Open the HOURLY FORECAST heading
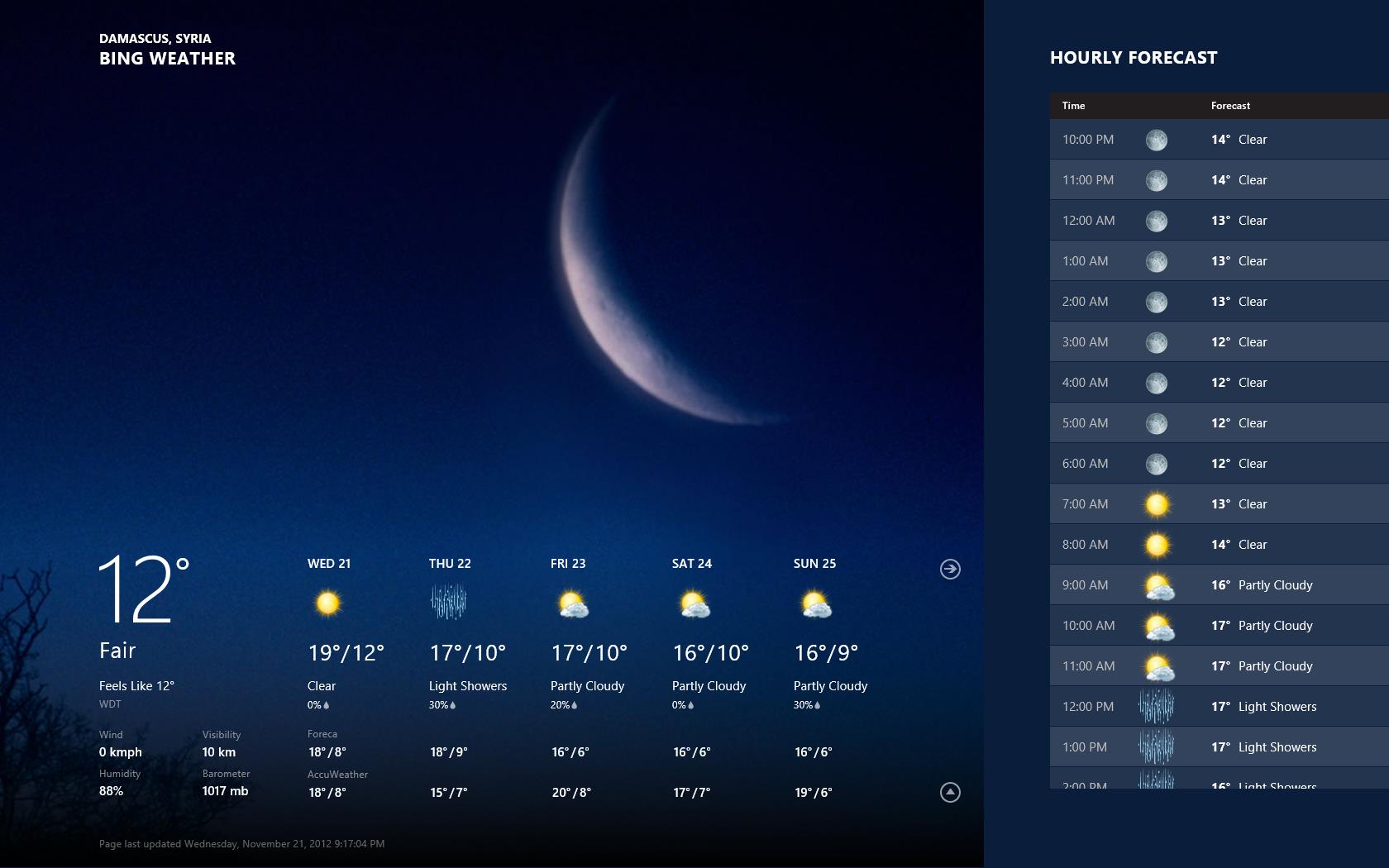Screen dimensions: 1389x868 [1134, 58]
